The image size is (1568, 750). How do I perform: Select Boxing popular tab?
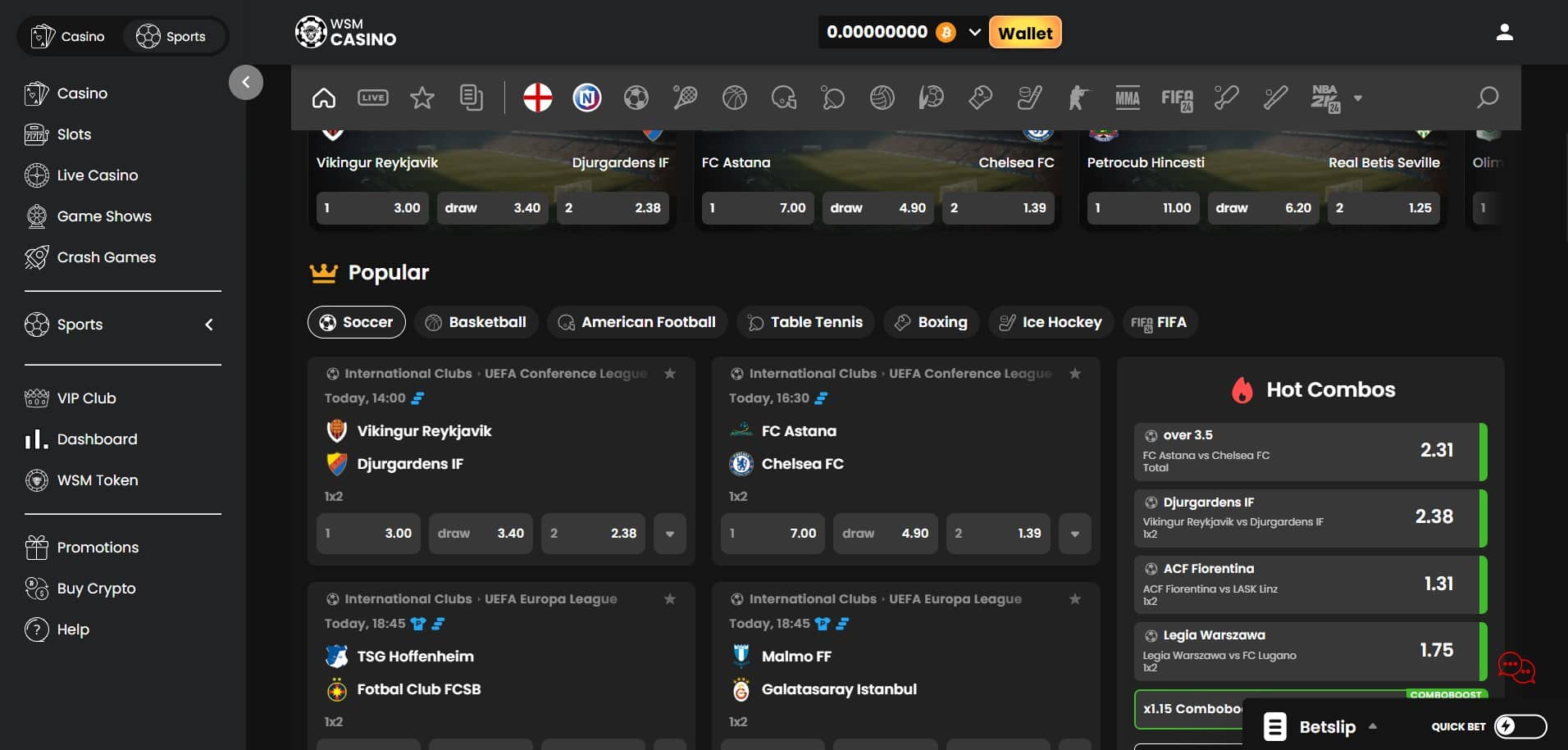pos(932,322)
